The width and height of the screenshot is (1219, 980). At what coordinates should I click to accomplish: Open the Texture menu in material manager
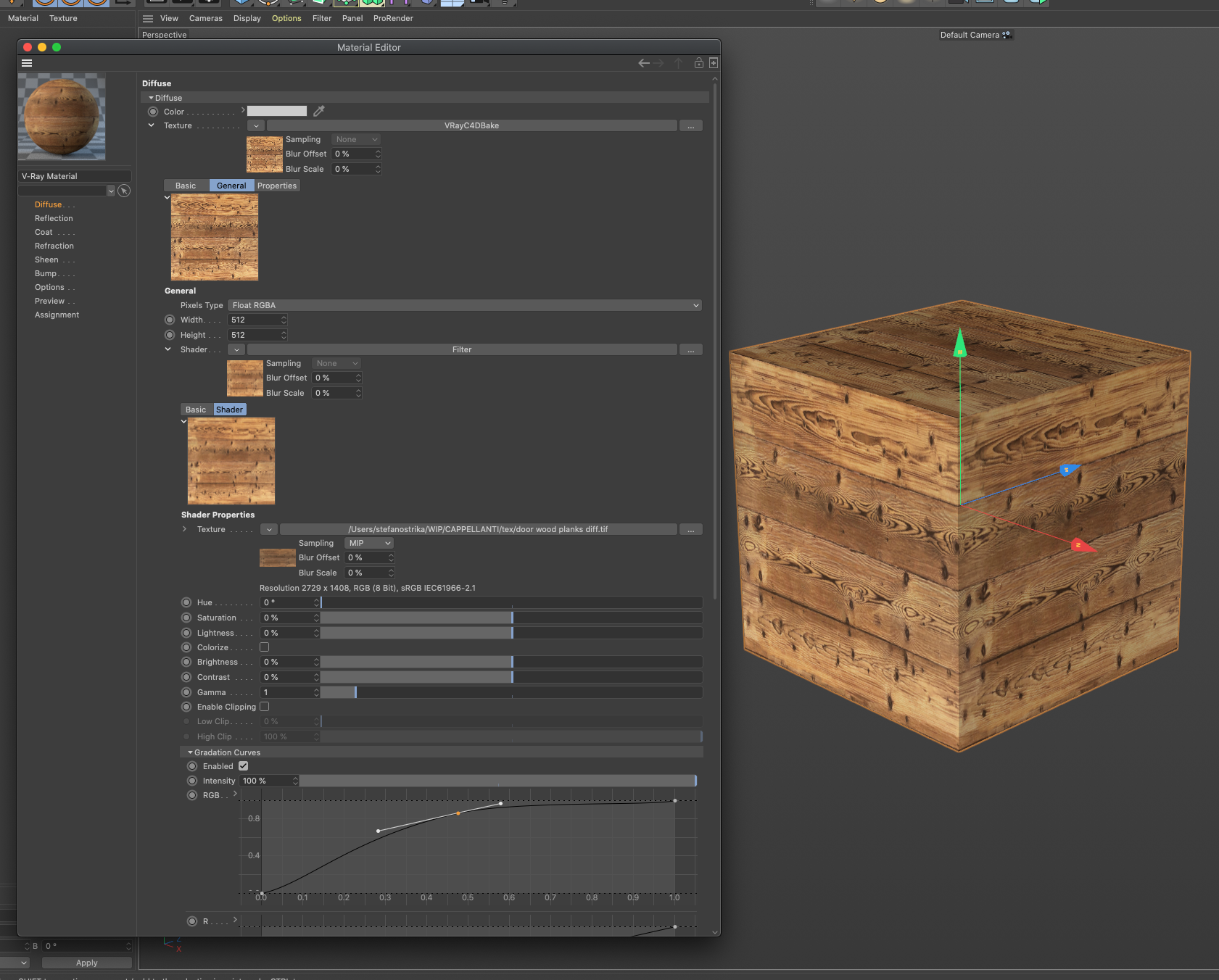tap(63, 19)
